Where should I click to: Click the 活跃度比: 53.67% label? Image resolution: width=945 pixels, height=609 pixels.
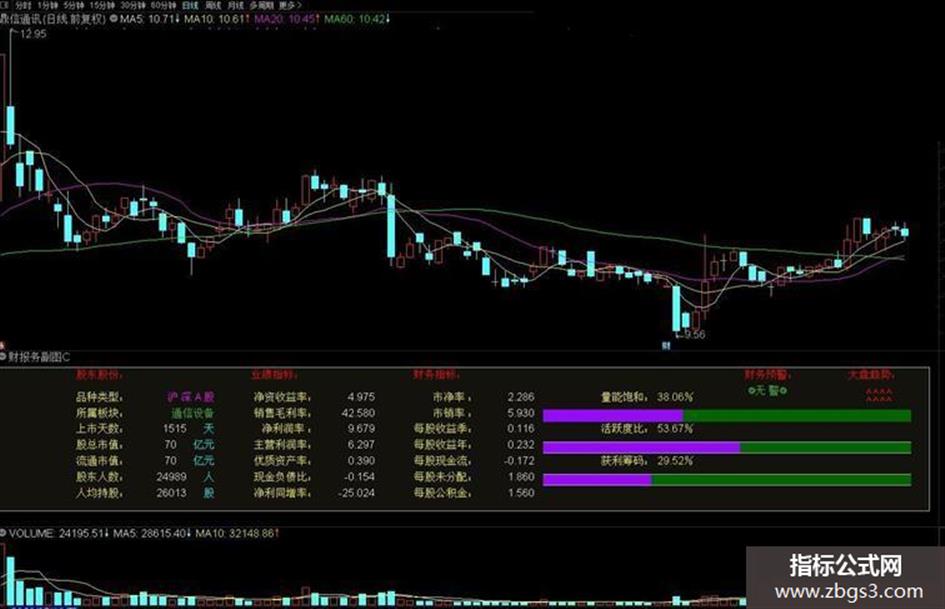tap(647, 429)
